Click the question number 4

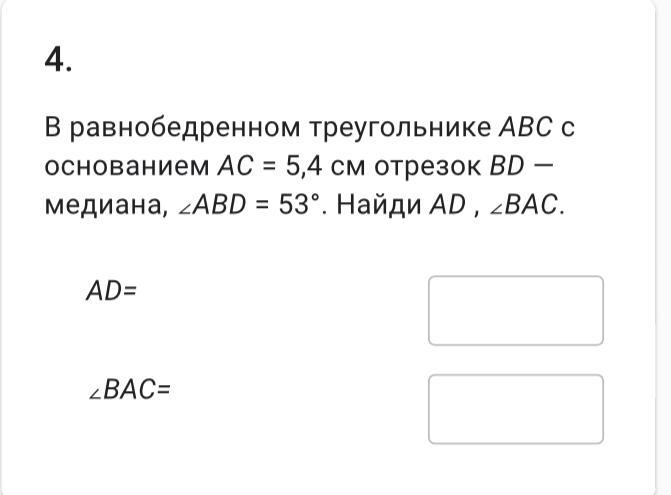pos(58,60)
